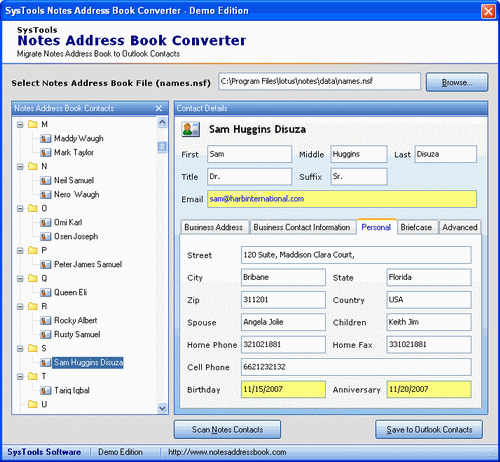The height and width of the screenshot is (462, 500).
Task: Click the Q folder icon in the tree
Action: click(33, 278)
